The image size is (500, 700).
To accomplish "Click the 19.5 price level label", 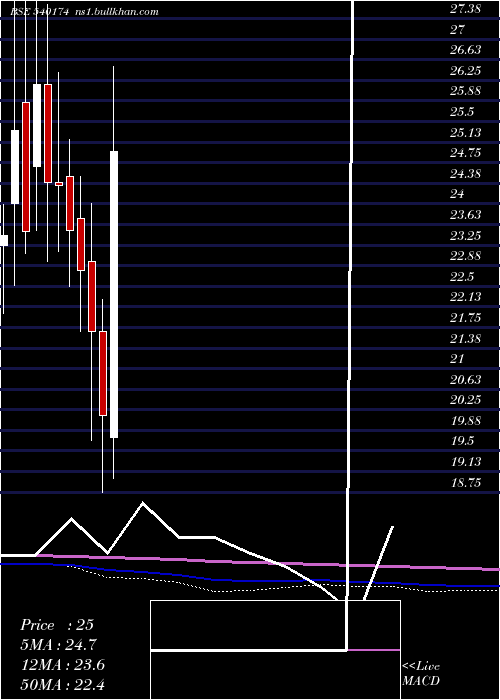I will pos(462,441).
